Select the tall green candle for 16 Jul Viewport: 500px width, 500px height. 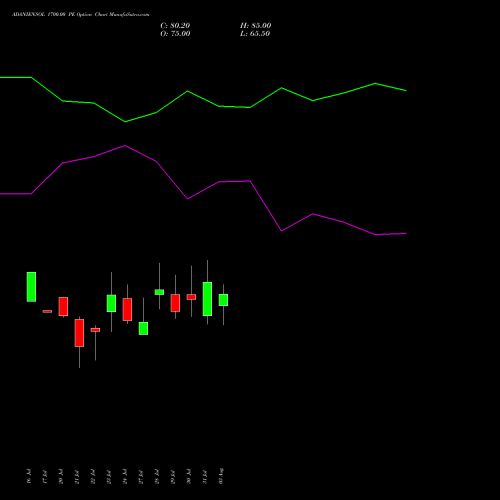click(x=31, y=287)
